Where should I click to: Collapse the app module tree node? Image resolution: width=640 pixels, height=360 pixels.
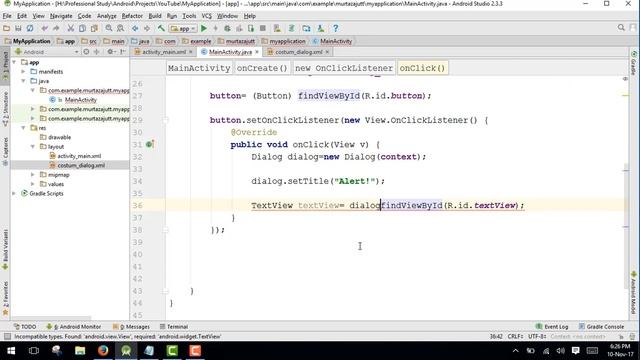(x=14, y=62)
